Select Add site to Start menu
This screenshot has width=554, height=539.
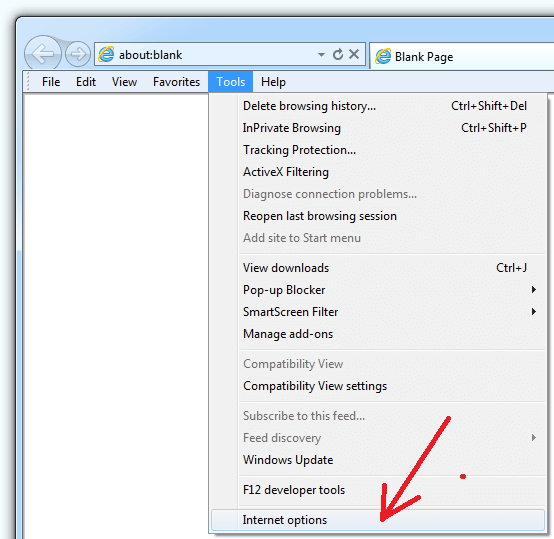[x=378, y=238]
